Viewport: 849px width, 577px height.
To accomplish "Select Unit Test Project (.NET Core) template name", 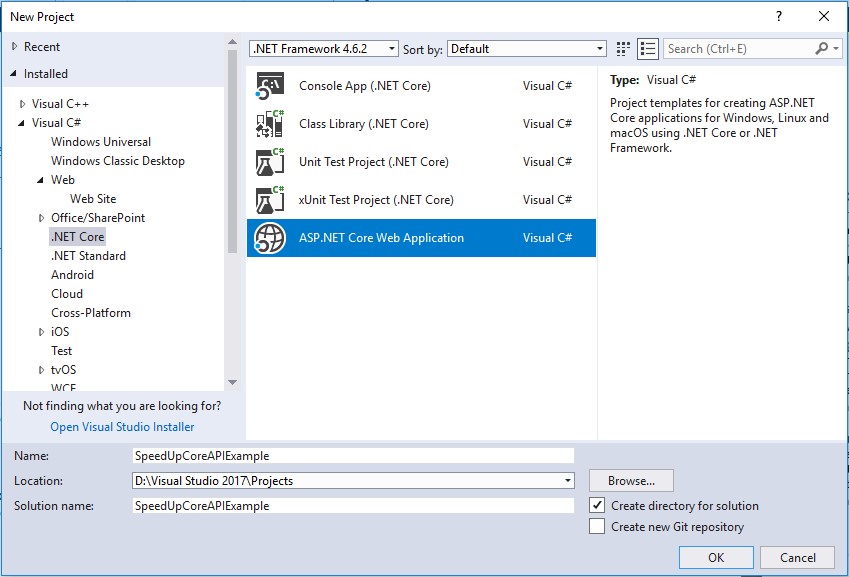I will [x=374, y=161].
